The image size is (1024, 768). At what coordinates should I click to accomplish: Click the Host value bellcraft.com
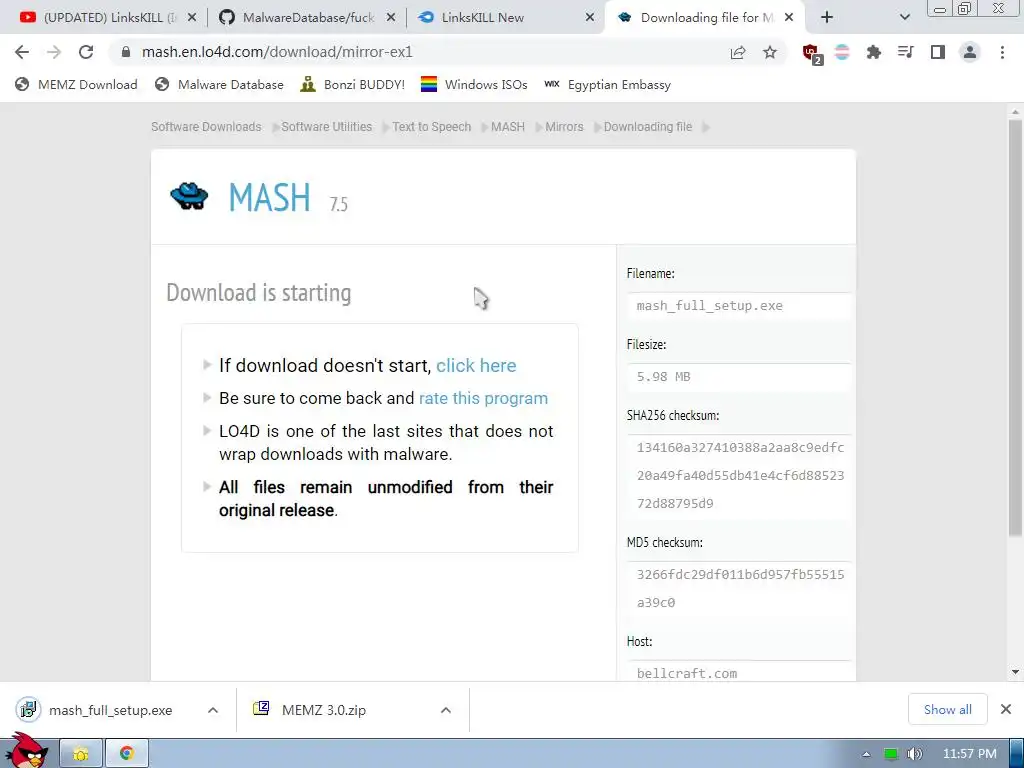(739, 672)
